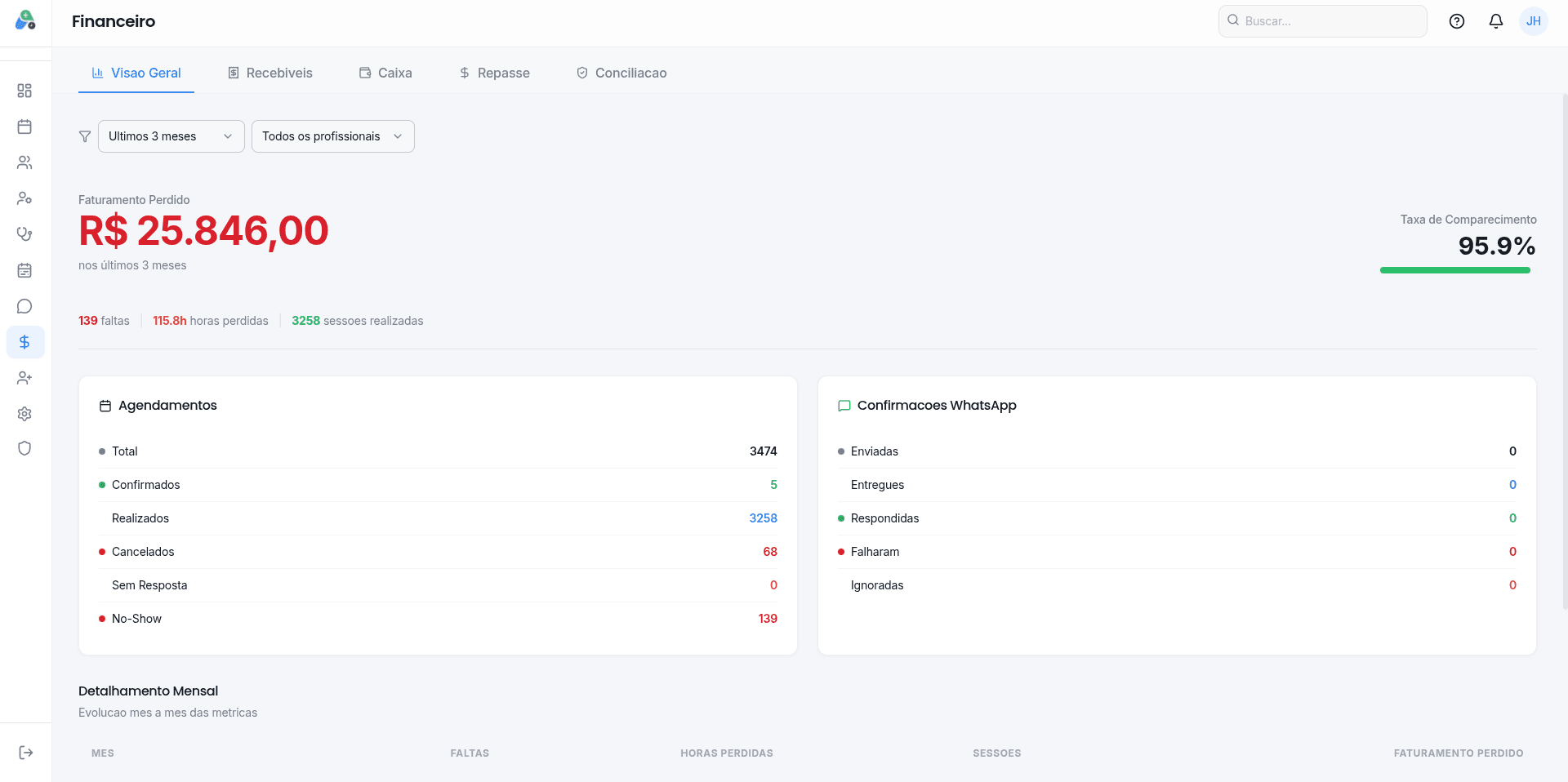This screenshot has height=782, width=1568.
Task: Click the JH user avatar button
Action: click(1533, 21)
